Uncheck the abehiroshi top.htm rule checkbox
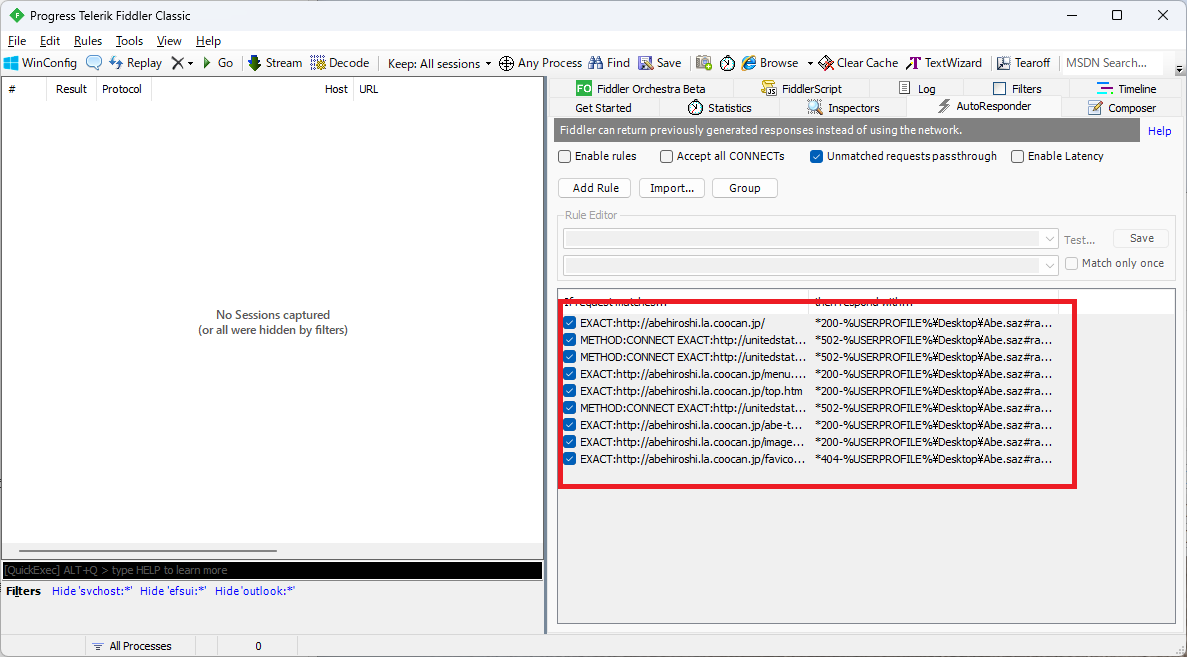 (x=570, y=391)
